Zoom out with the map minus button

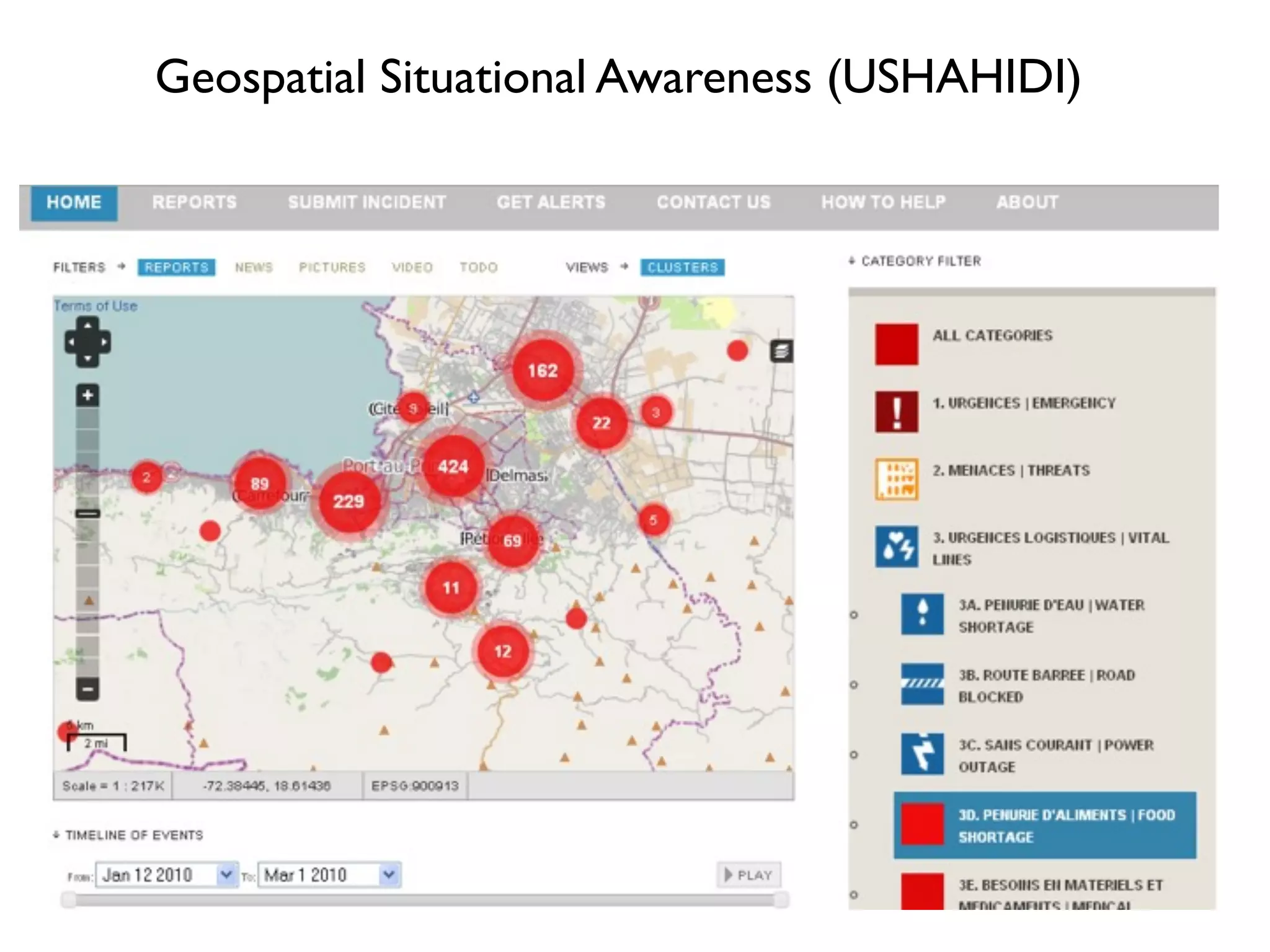click(87, 689)
